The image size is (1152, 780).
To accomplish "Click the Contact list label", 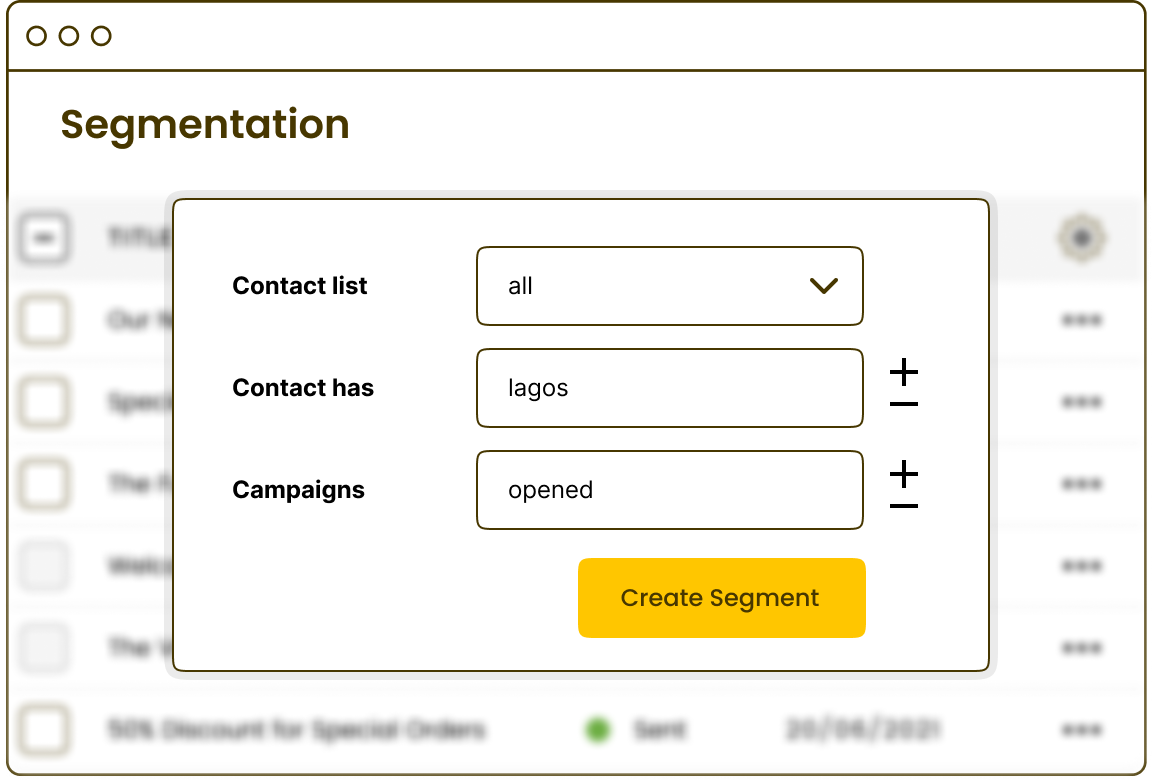I will (300, 286).
